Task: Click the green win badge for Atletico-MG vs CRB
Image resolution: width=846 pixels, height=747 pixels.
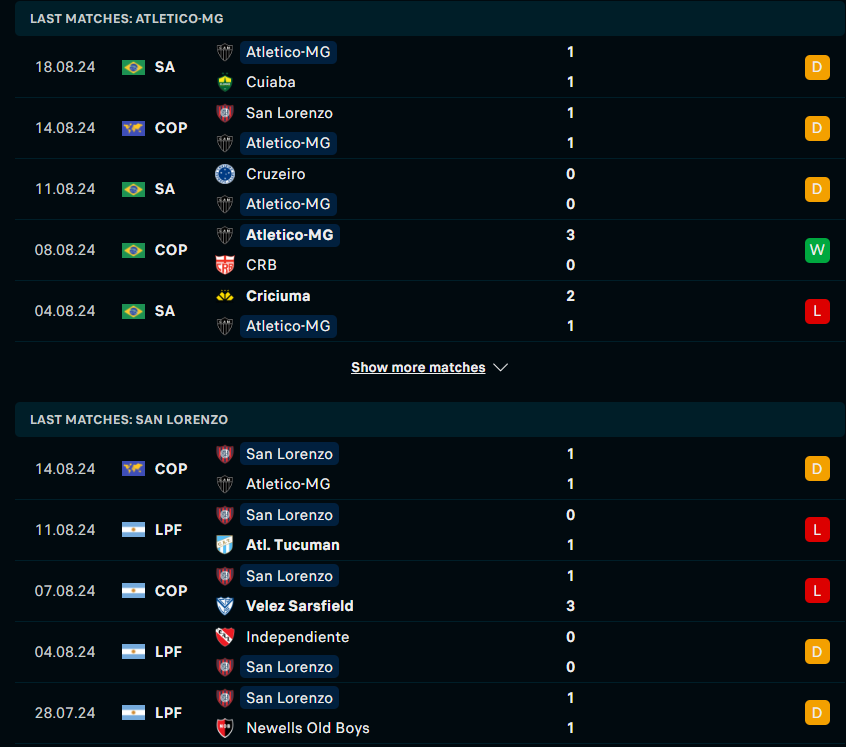Action: click(x=817, y=250)
